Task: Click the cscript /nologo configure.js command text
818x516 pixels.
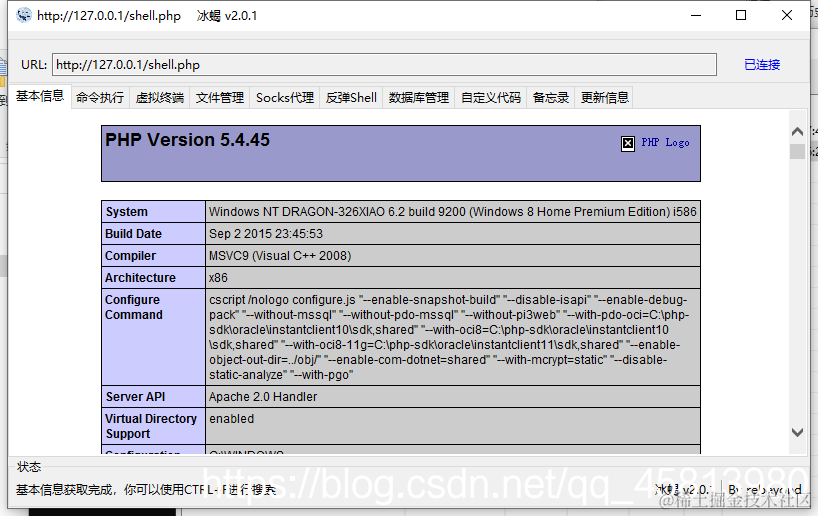Action: pyautogui.click(x=449, y=337)
